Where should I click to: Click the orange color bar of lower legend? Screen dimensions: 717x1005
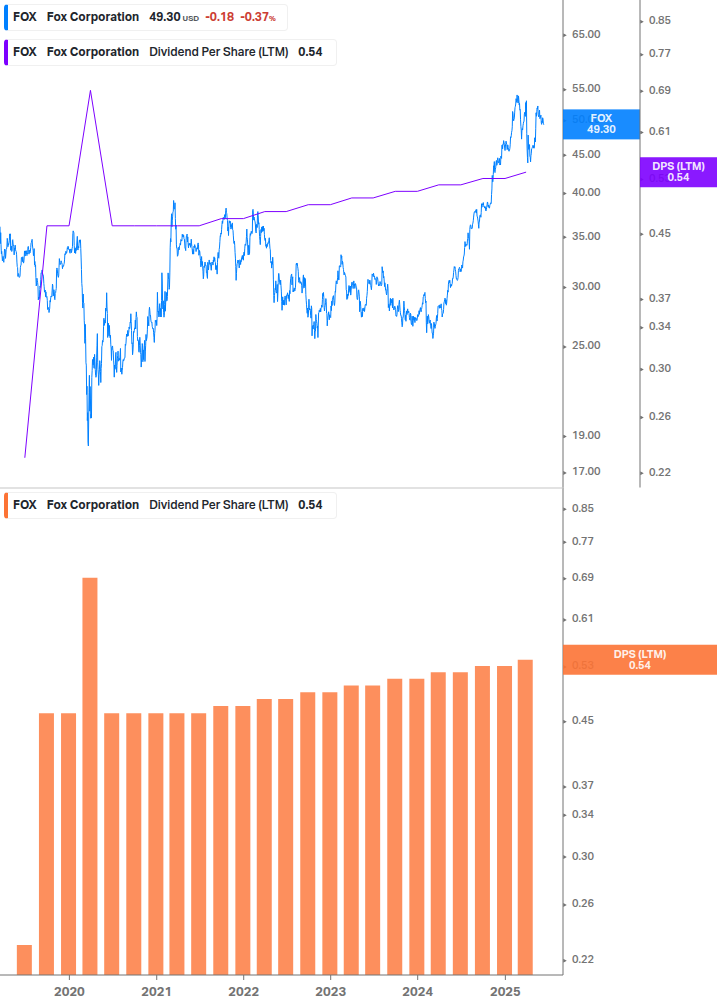[x=6, y=505]
